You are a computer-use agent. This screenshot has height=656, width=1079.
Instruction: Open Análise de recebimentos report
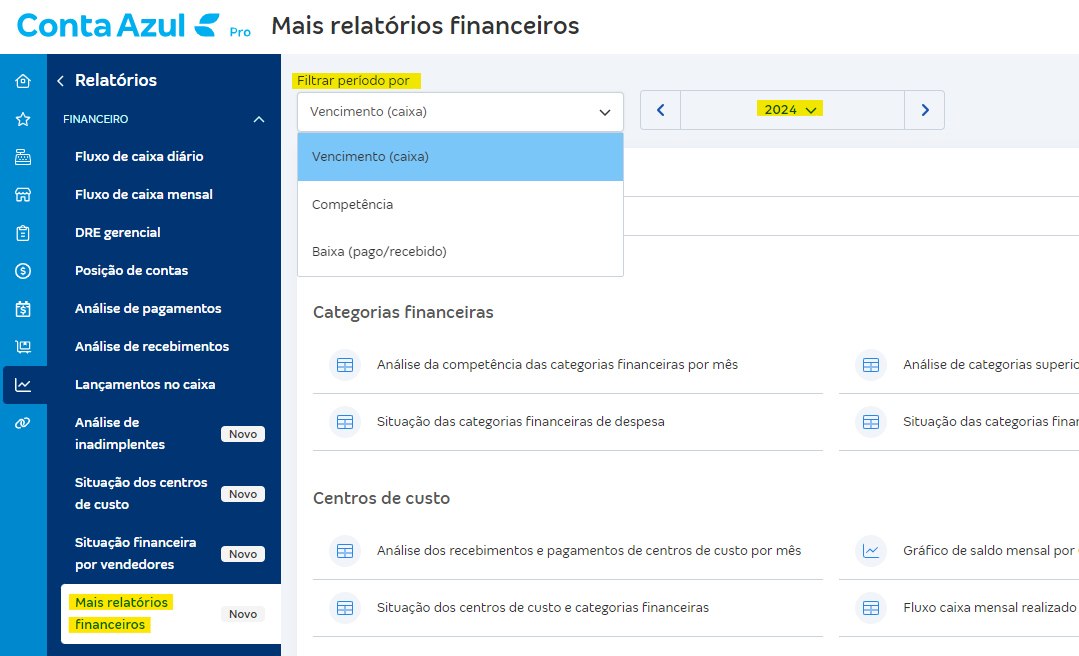[152, 346]
